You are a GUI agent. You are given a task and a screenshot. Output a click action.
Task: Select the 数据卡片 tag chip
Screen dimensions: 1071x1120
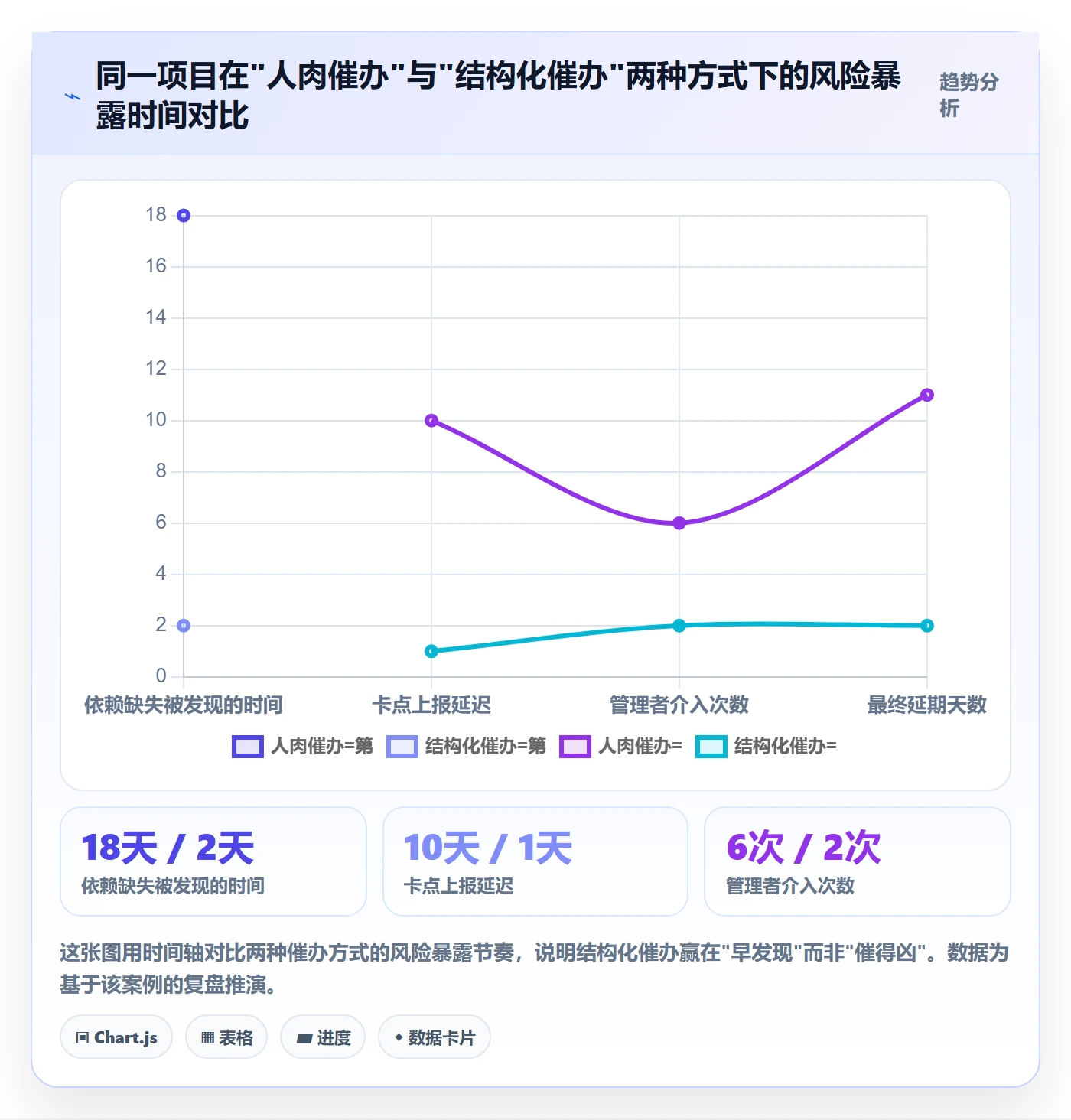tap(435, 1037)
